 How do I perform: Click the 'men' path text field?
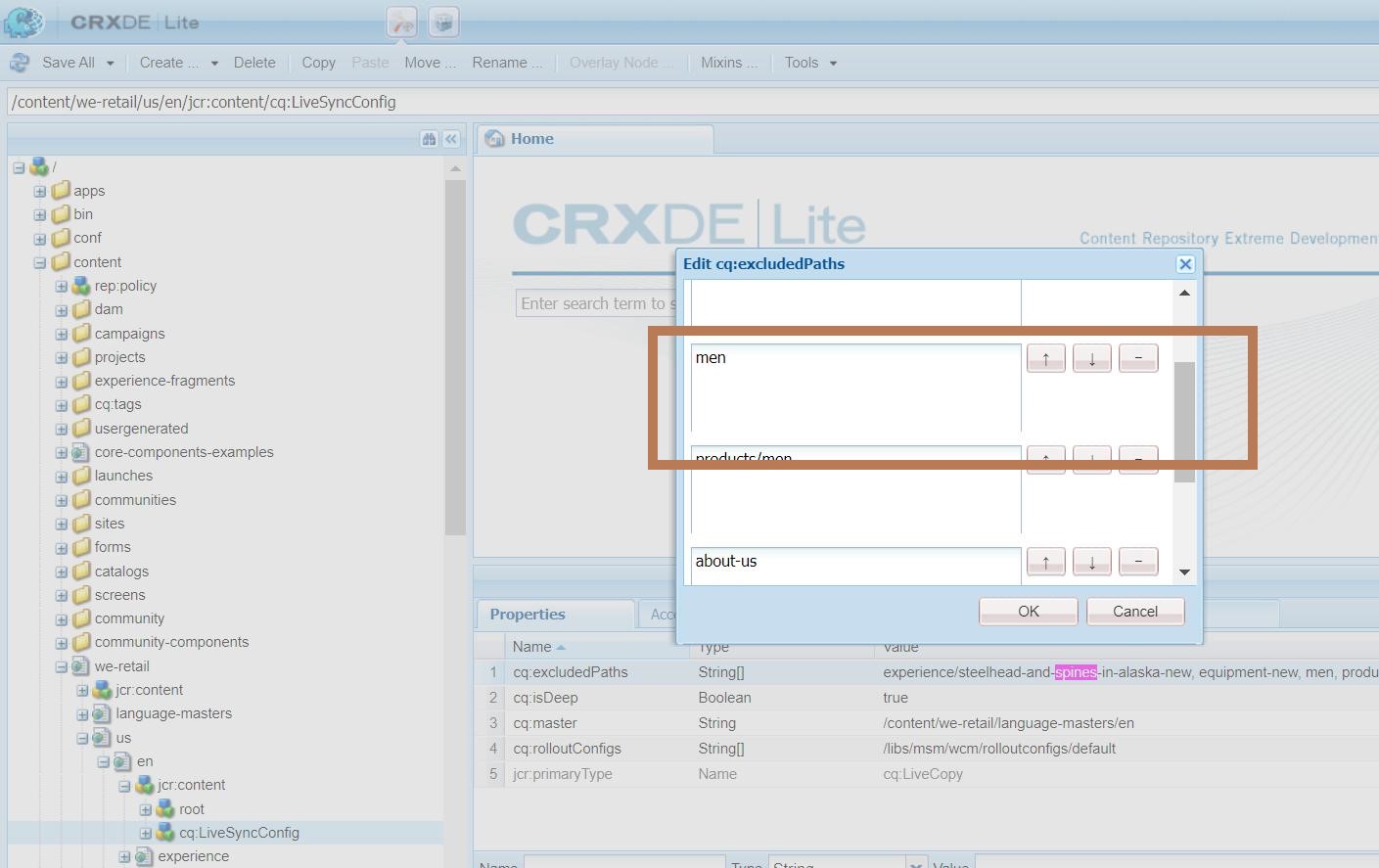[855, 388]
